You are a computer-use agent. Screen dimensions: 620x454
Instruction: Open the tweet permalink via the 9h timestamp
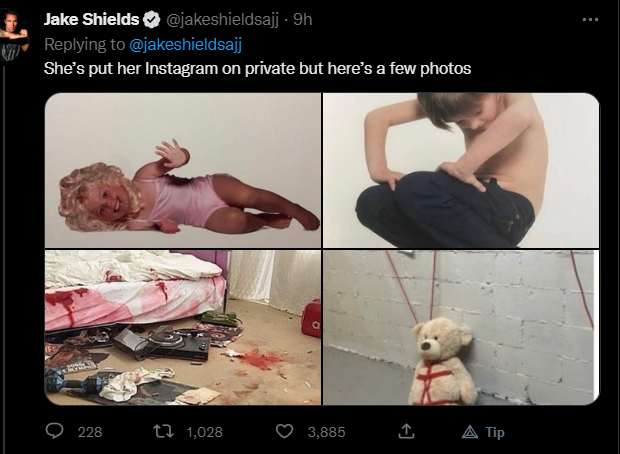303,19
